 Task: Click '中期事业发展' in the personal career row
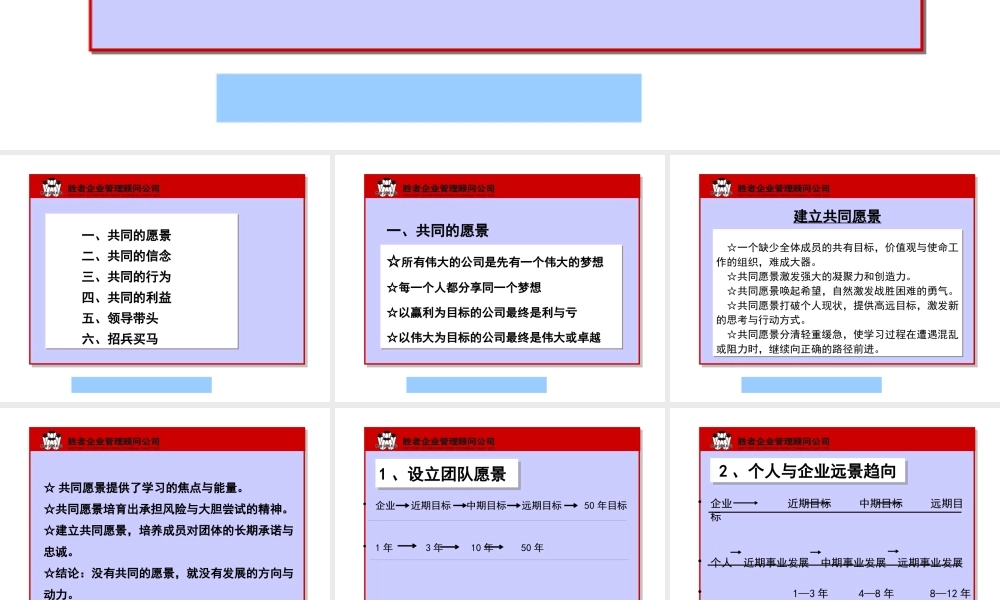853,562
